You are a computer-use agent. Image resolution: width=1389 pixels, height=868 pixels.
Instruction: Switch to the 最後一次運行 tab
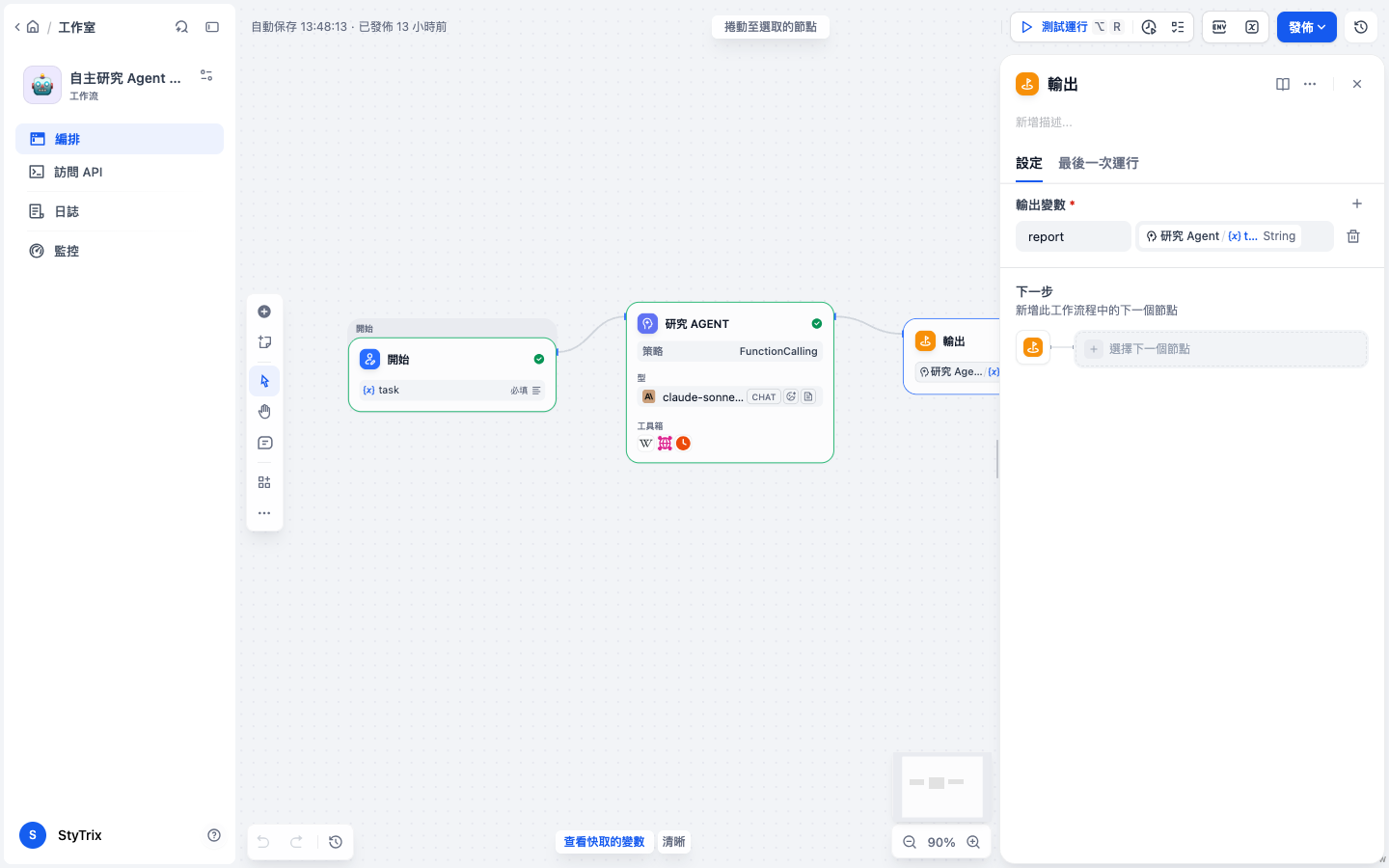point(1099,163)
